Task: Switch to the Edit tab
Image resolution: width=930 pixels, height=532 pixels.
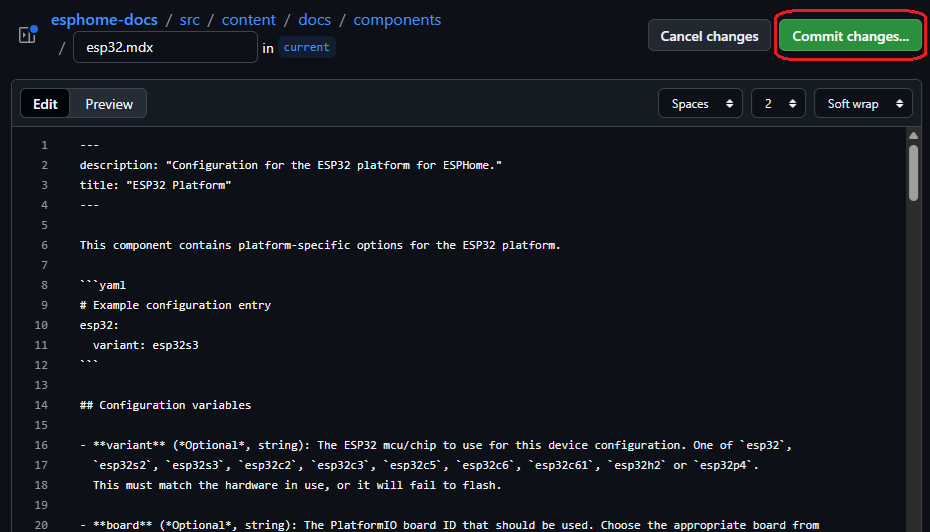Action: 45,104
